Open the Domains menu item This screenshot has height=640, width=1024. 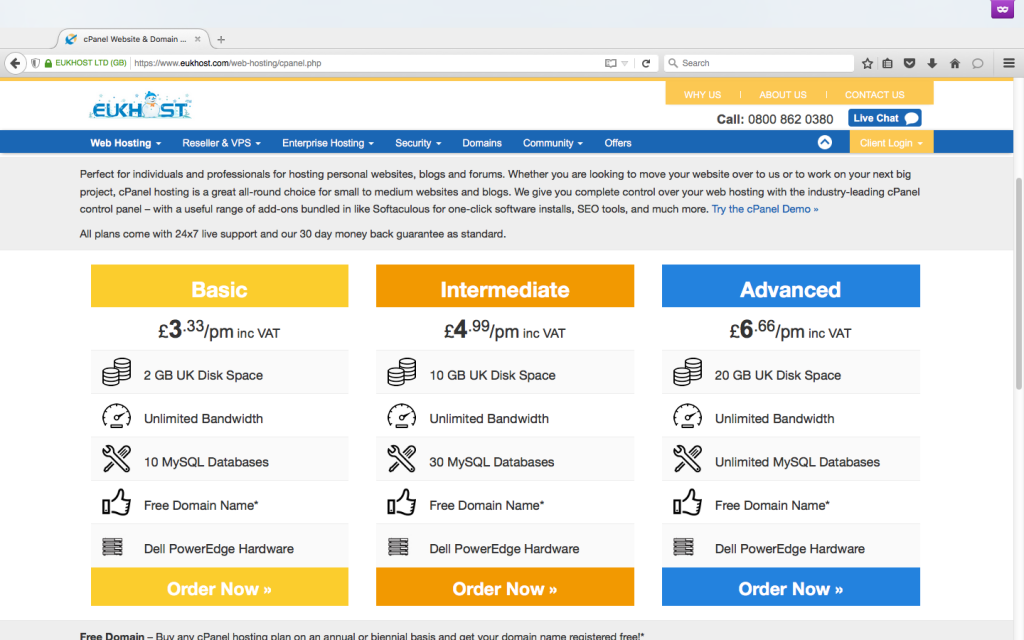tap(482, 143)
